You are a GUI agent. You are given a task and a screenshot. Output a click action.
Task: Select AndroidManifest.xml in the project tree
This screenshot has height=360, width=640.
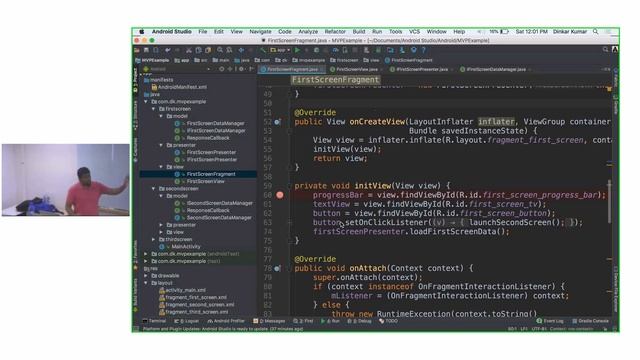[179, 87]
